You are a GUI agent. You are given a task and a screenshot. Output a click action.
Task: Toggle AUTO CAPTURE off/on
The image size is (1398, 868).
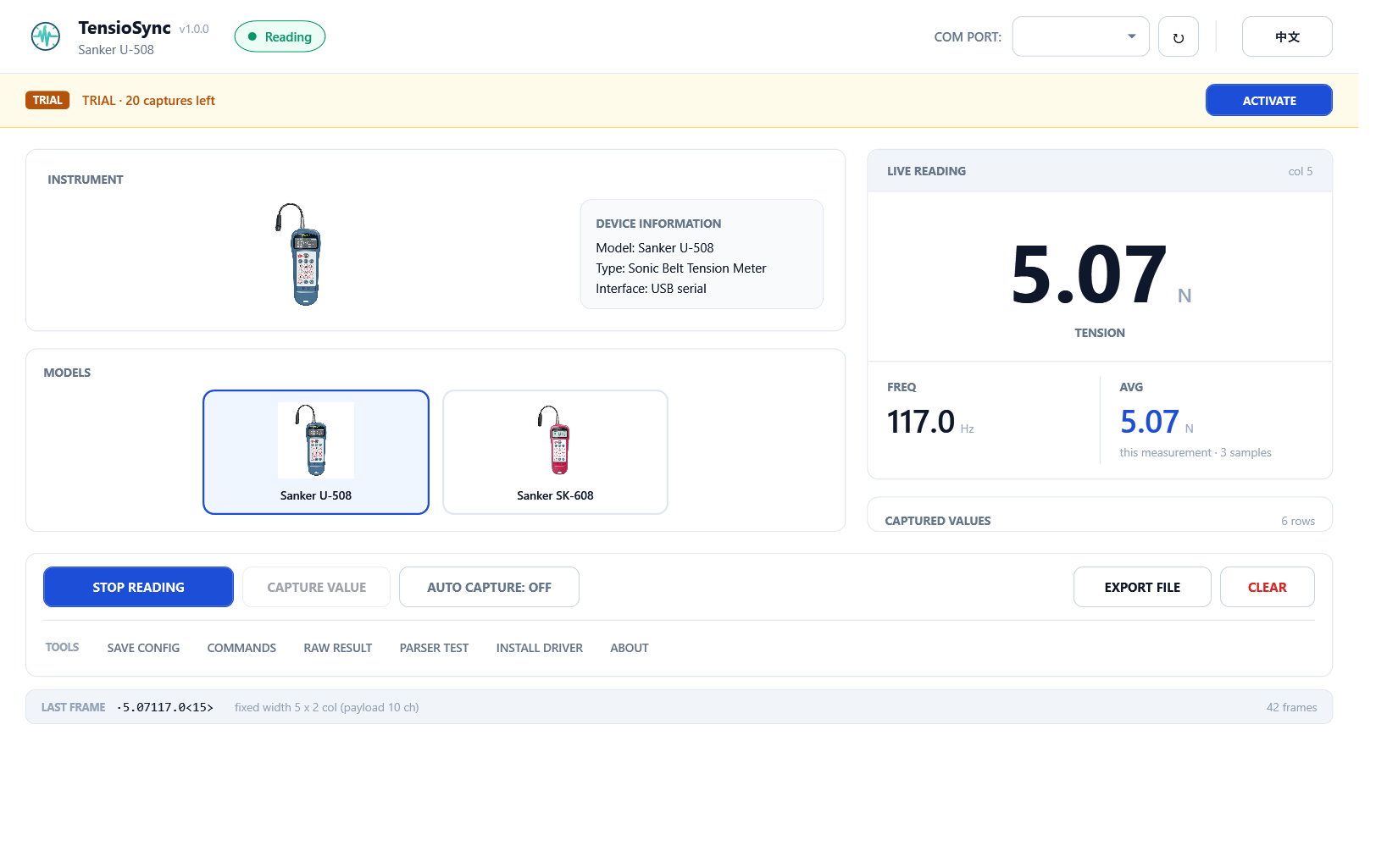click(489, 587)
